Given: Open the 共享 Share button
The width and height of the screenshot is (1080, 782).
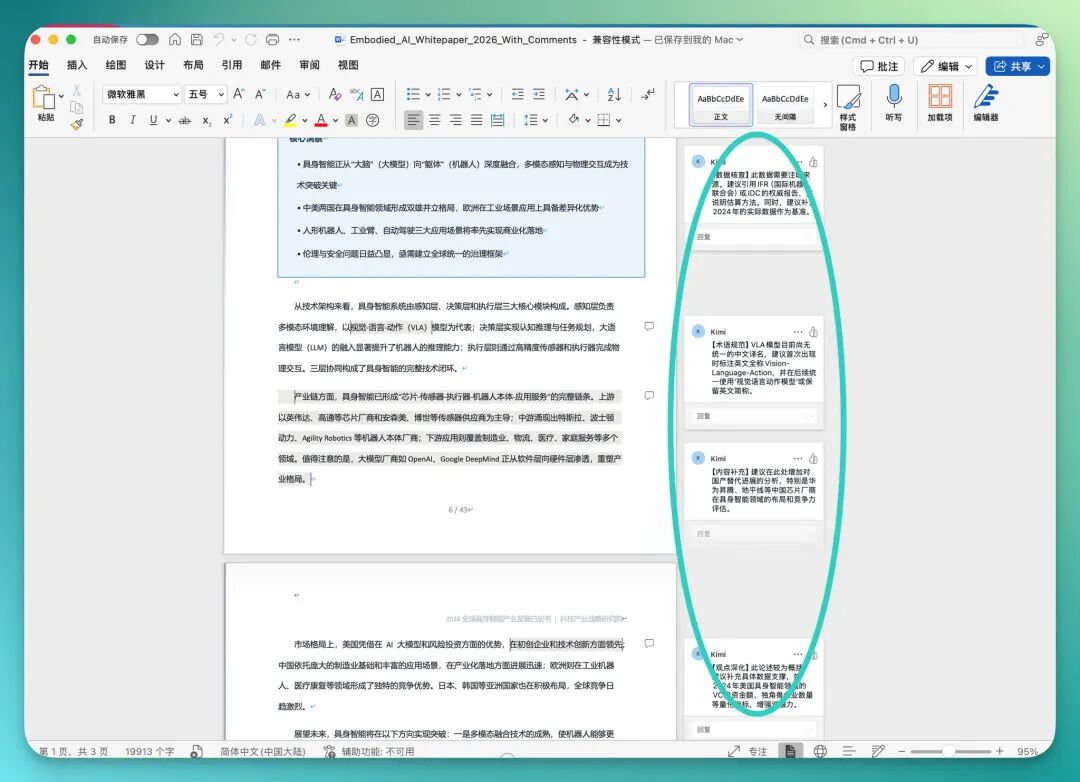Looking at the screenshot, I should [1017, 66].
